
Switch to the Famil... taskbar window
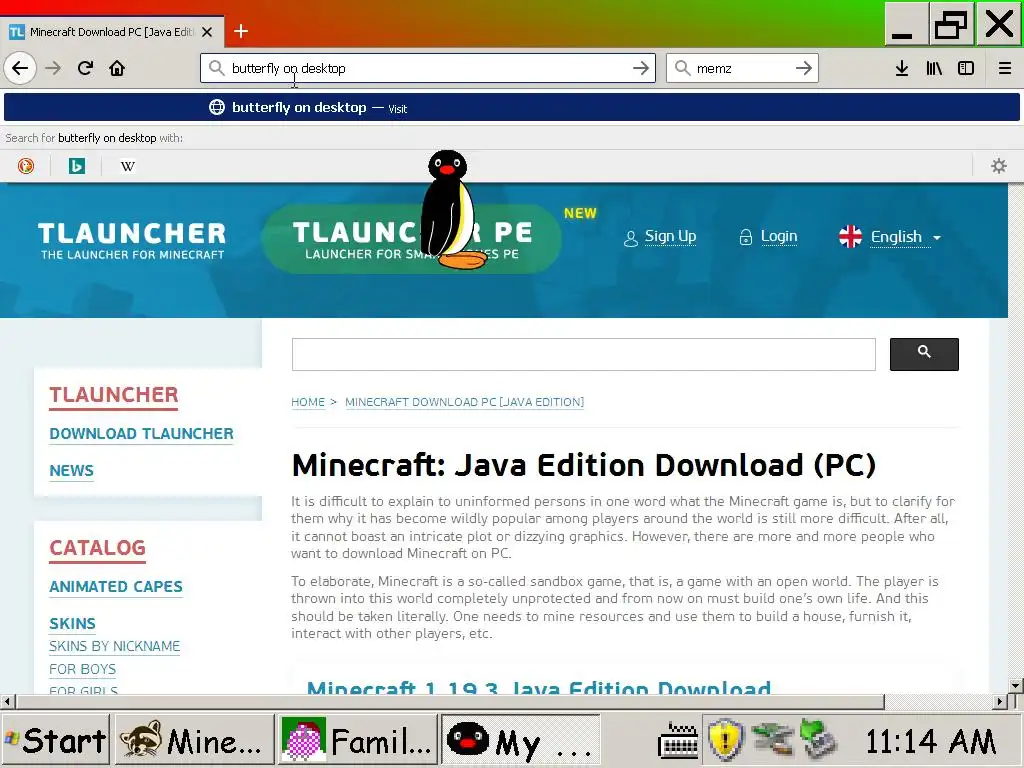[x=357, y=740]
